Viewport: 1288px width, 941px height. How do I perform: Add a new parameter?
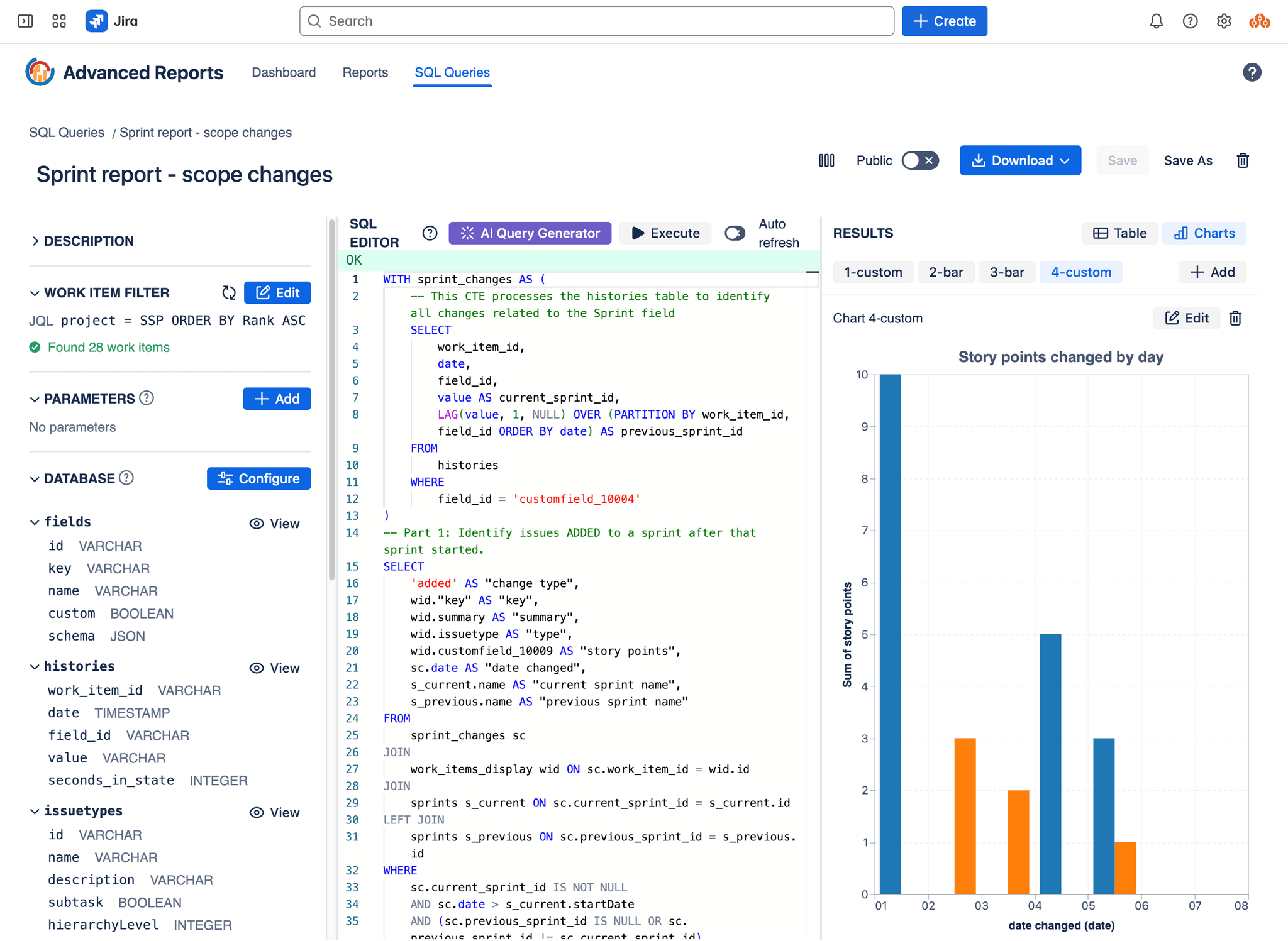(x=277, y=399)
